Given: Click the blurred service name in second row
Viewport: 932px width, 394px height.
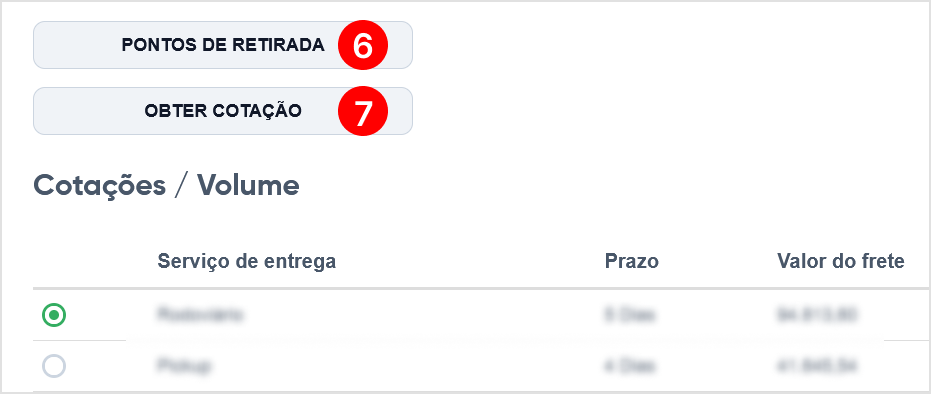Looking at the screenshot, I should tap(184, 367).
